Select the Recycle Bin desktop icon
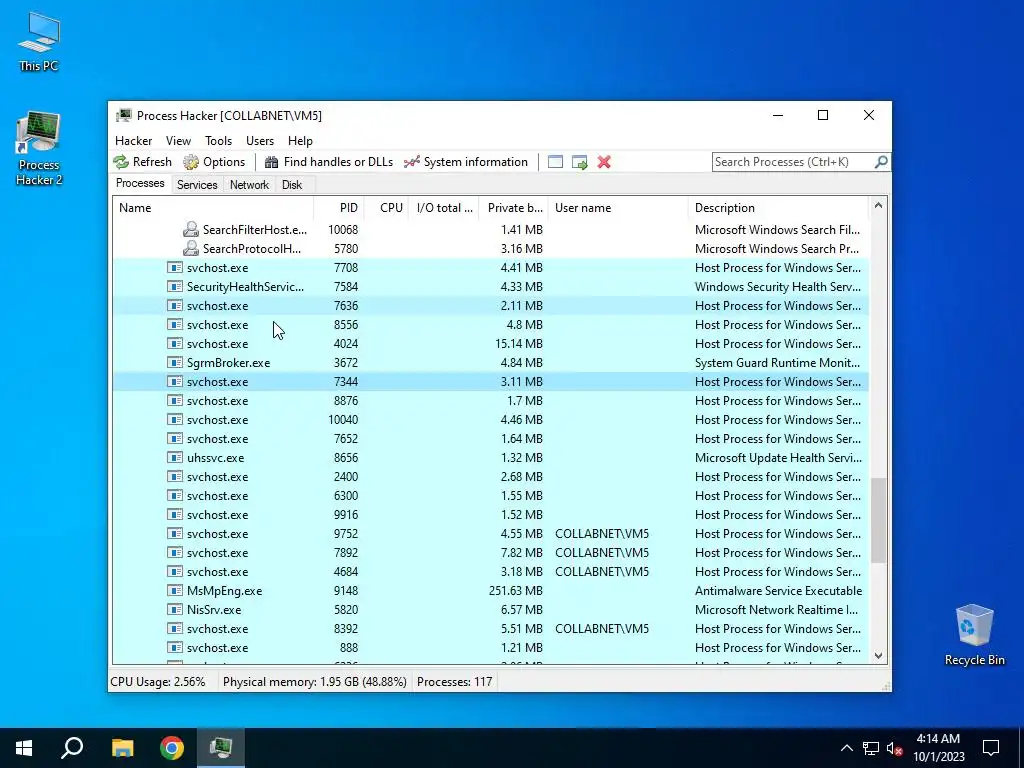 tap(974, 635)
